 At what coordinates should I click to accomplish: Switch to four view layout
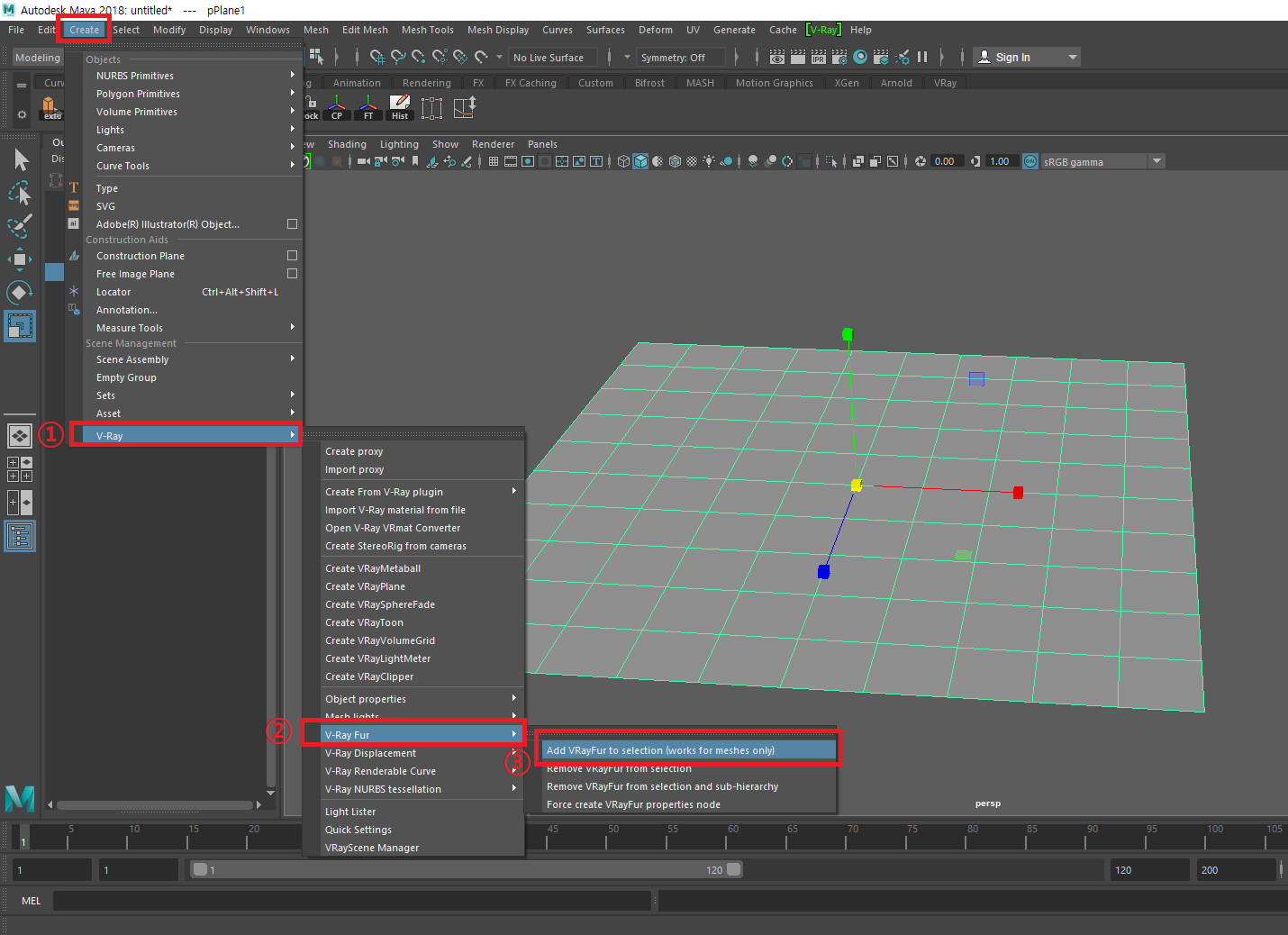20,469
